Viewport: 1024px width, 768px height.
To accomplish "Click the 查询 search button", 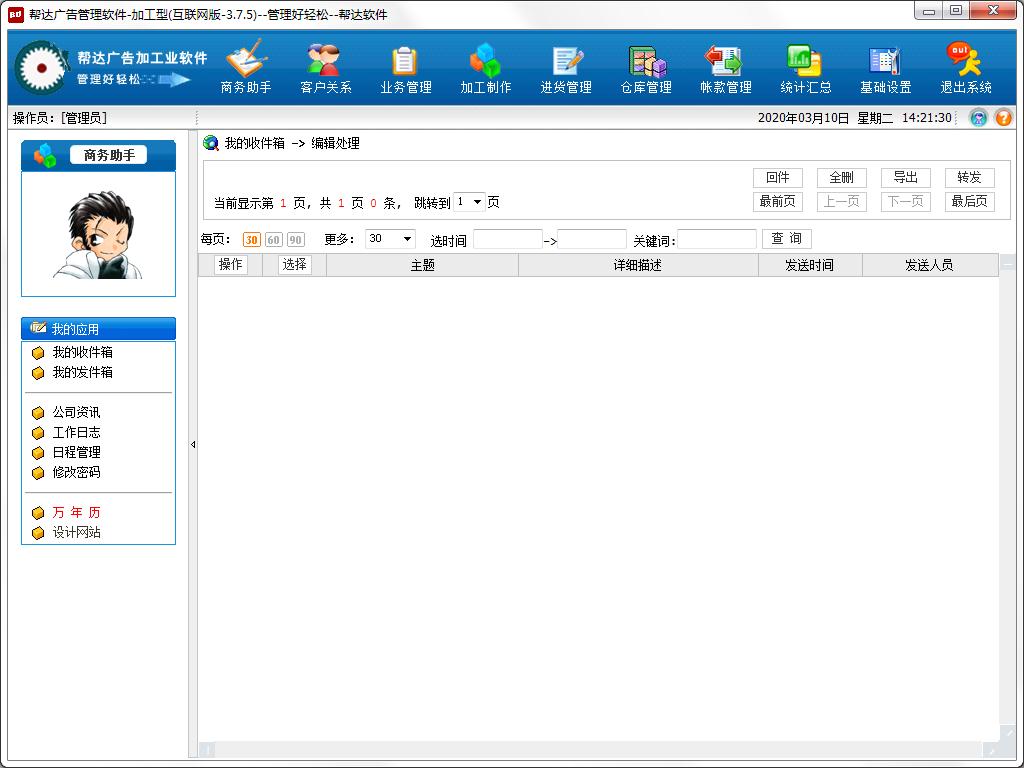I will coord(786,238).
